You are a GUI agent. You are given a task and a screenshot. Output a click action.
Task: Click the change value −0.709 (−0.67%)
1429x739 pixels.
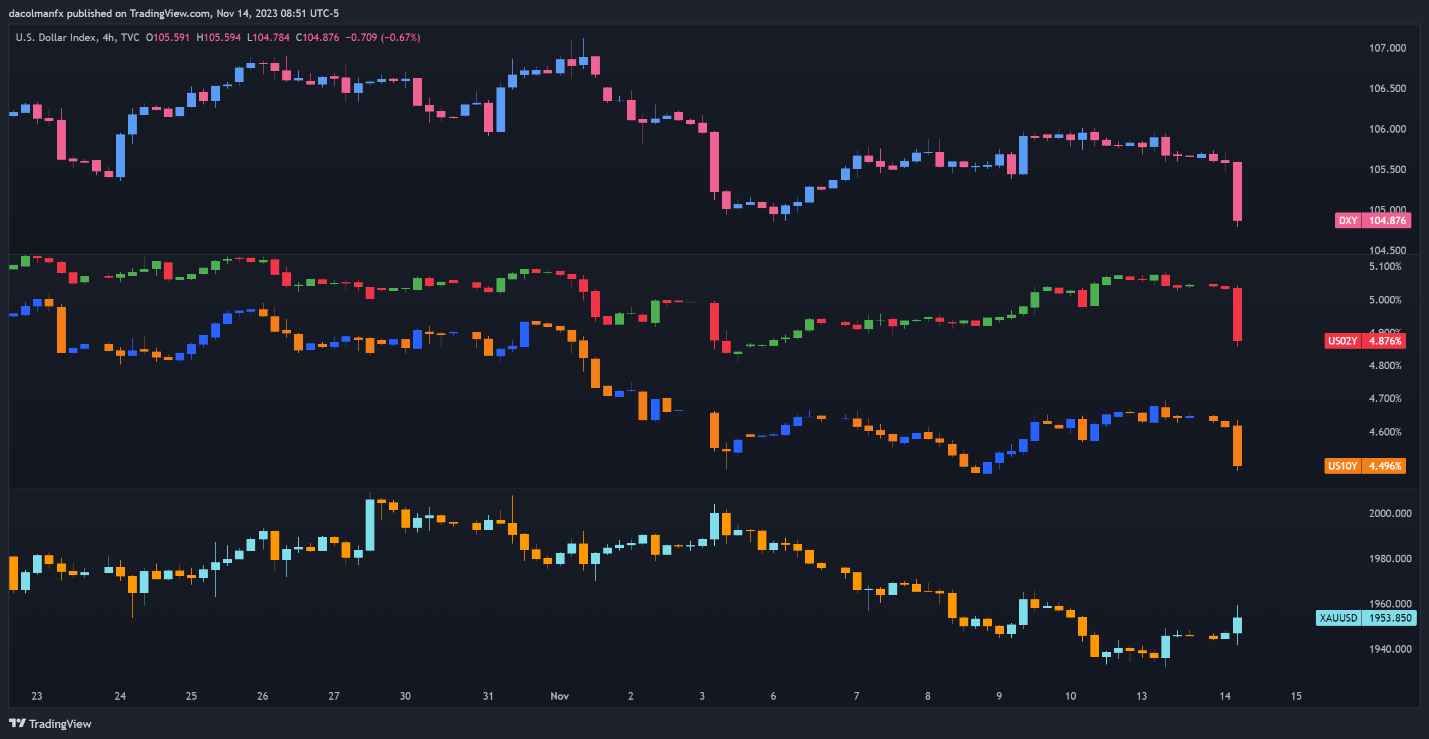382,37
